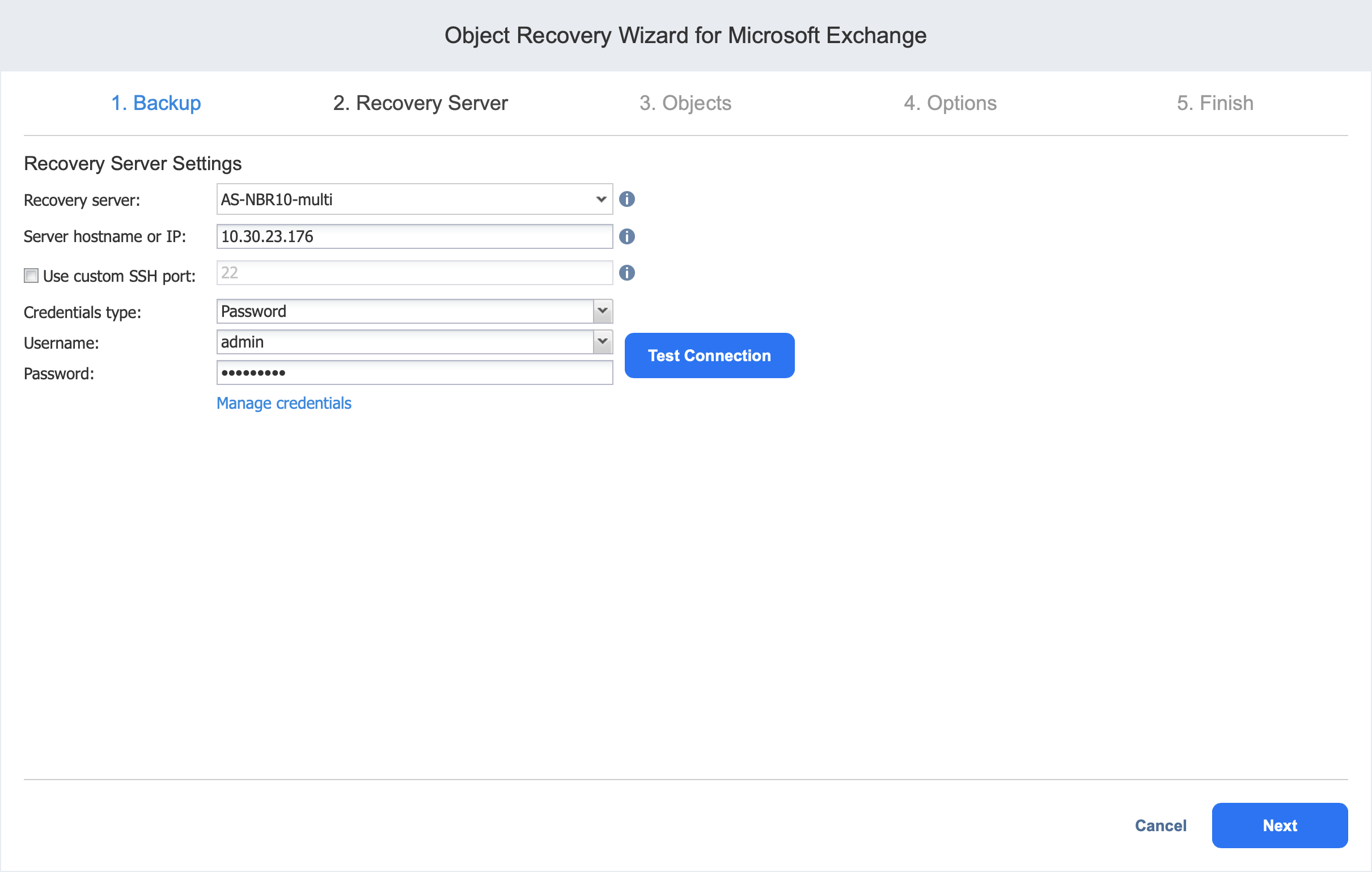1372x872 pixels.
Task: Click the disabled SSH port number field
Action: tap(414, 273)
